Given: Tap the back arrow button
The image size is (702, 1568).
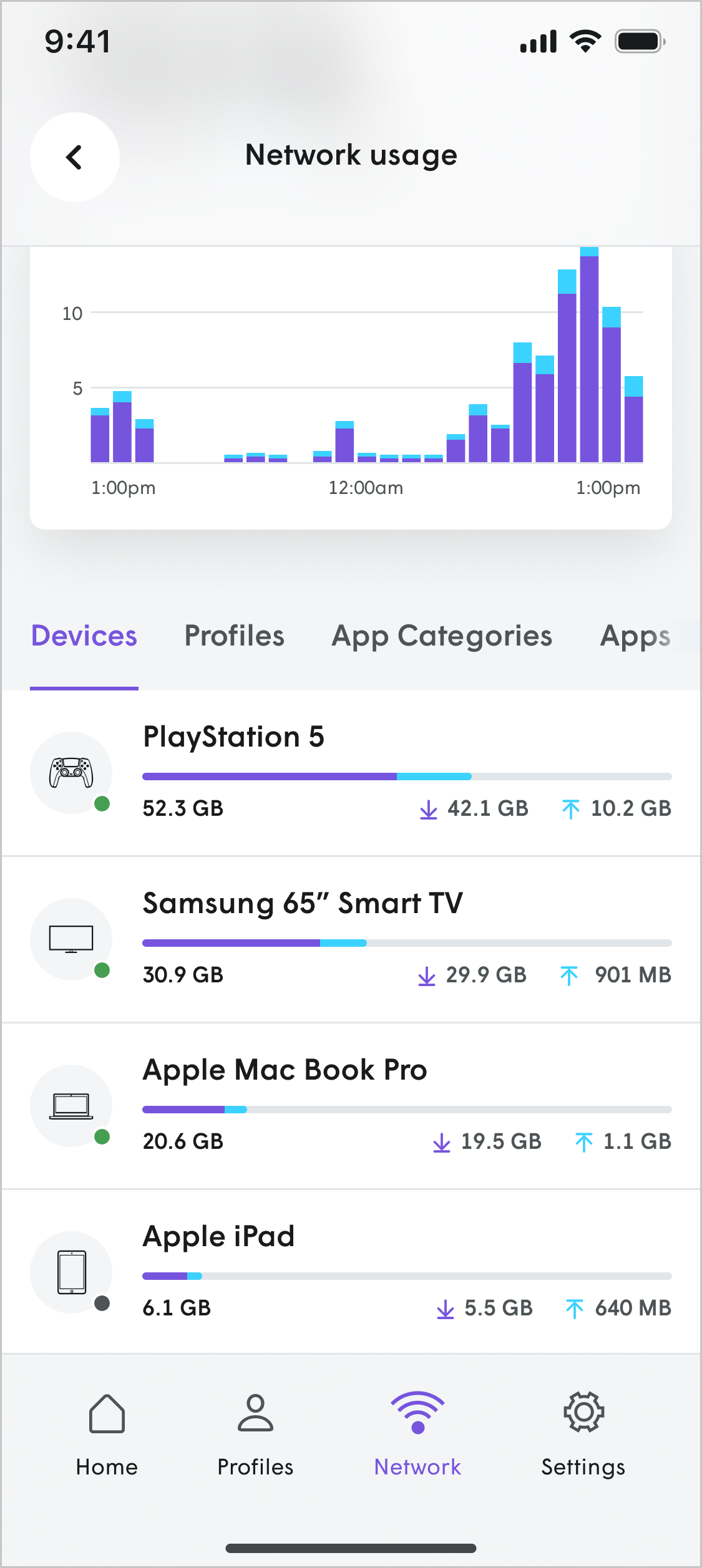Looking at the screenshot, I should tap(74, 157).
